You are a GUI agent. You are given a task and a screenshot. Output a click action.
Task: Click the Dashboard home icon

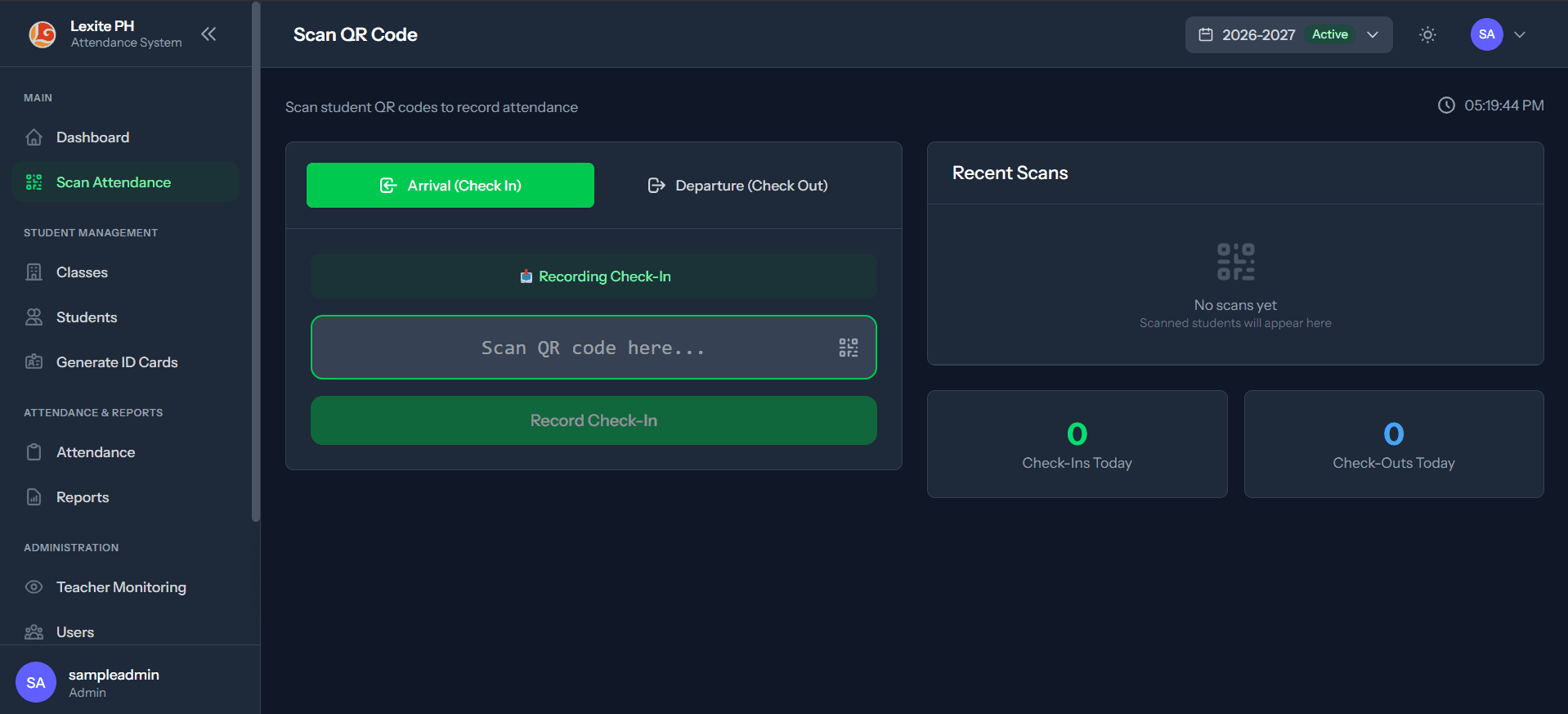pyautogui.click(x=34, y=137)
